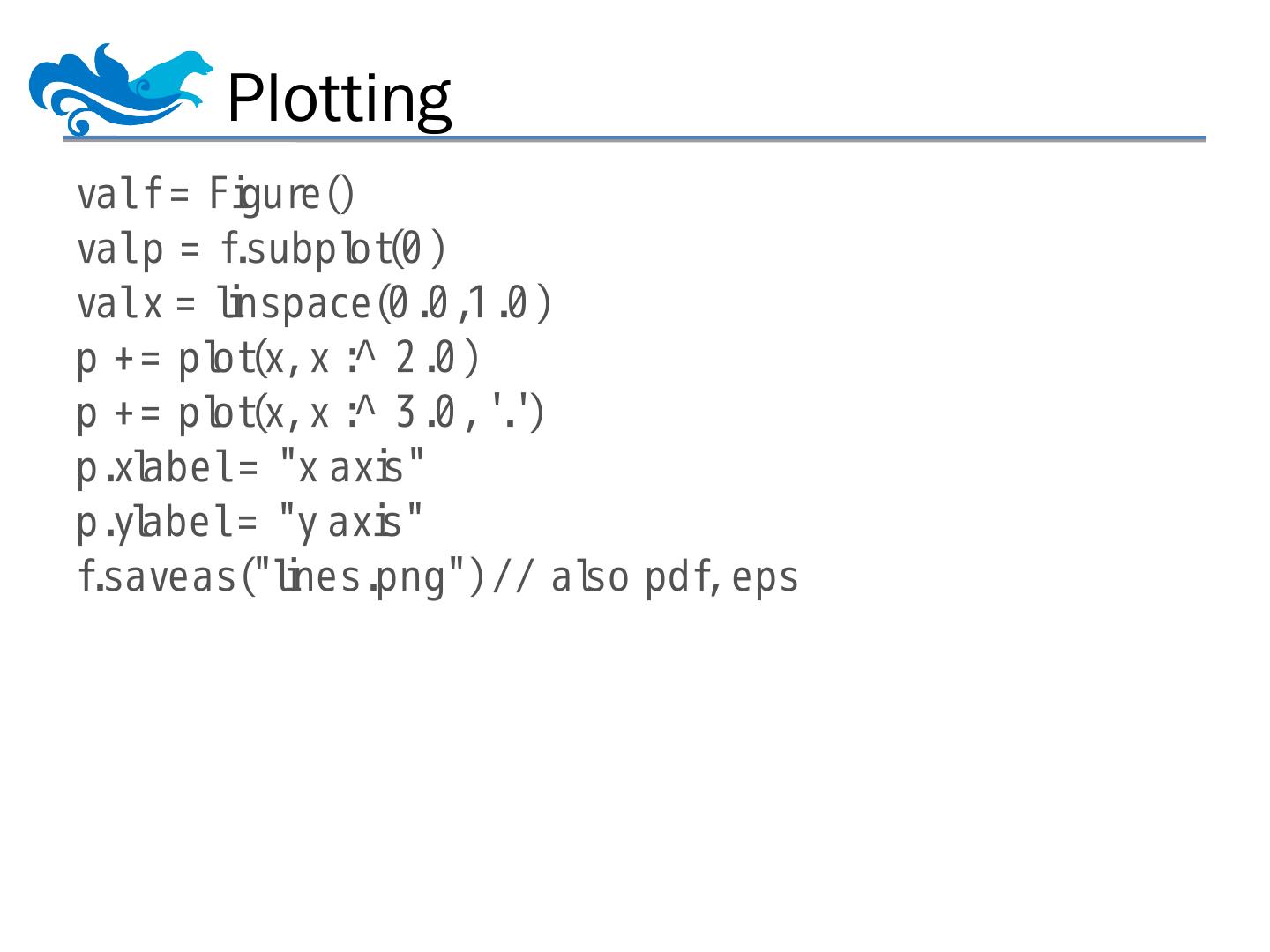Click the word 'Figure()' in first line

click(281, 195)
